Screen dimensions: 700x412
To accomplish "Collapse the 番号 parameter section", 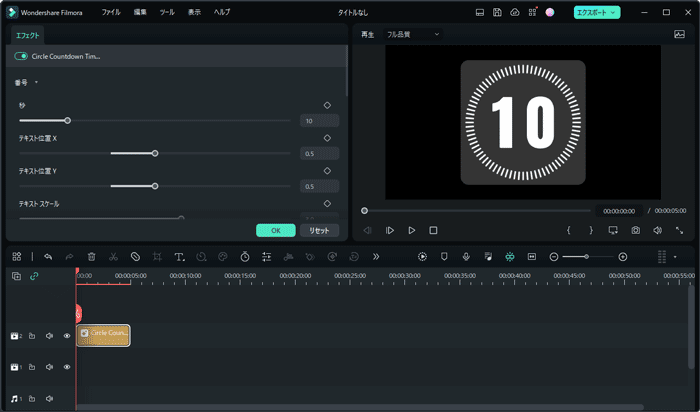I will click(36, 83).
